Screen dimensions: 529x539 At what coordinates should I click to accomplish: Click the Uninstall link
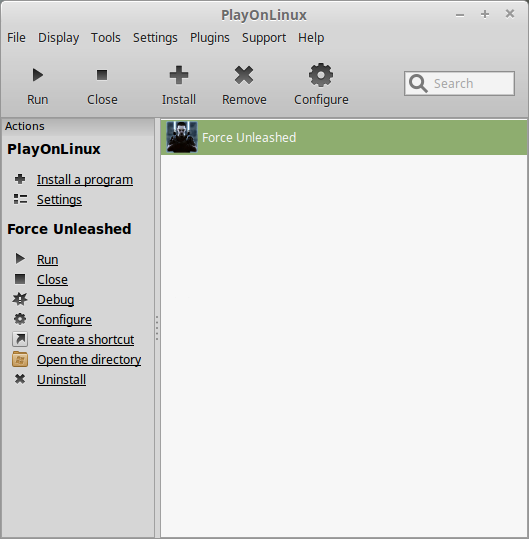click(61, 380)
